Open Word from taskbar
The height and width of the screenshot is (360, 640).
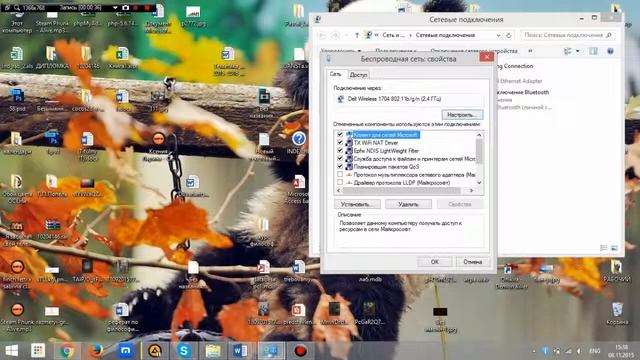[x=241, y=350]
